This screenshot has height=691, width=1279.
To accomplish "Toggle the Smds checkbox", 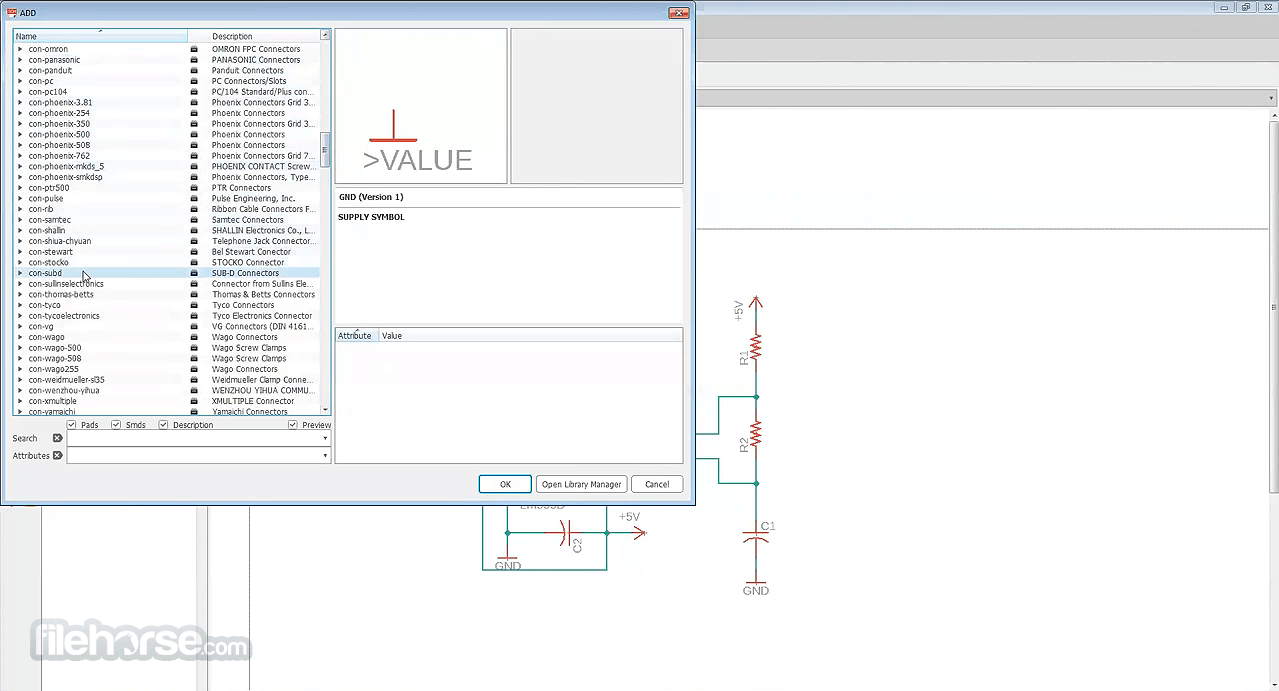I will [116, 425].
